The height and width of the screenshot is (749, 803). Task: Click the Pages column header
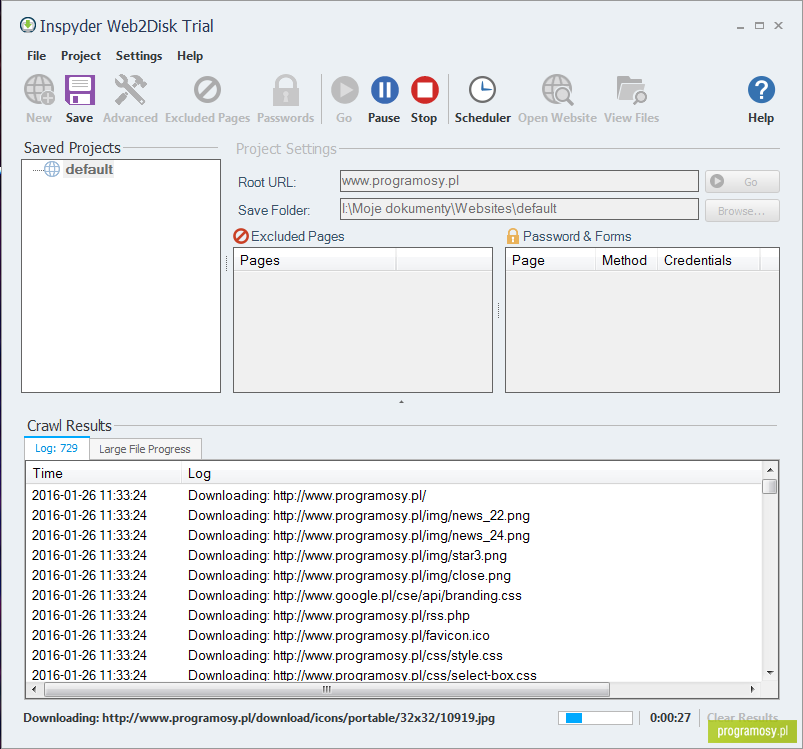(314, 260)
